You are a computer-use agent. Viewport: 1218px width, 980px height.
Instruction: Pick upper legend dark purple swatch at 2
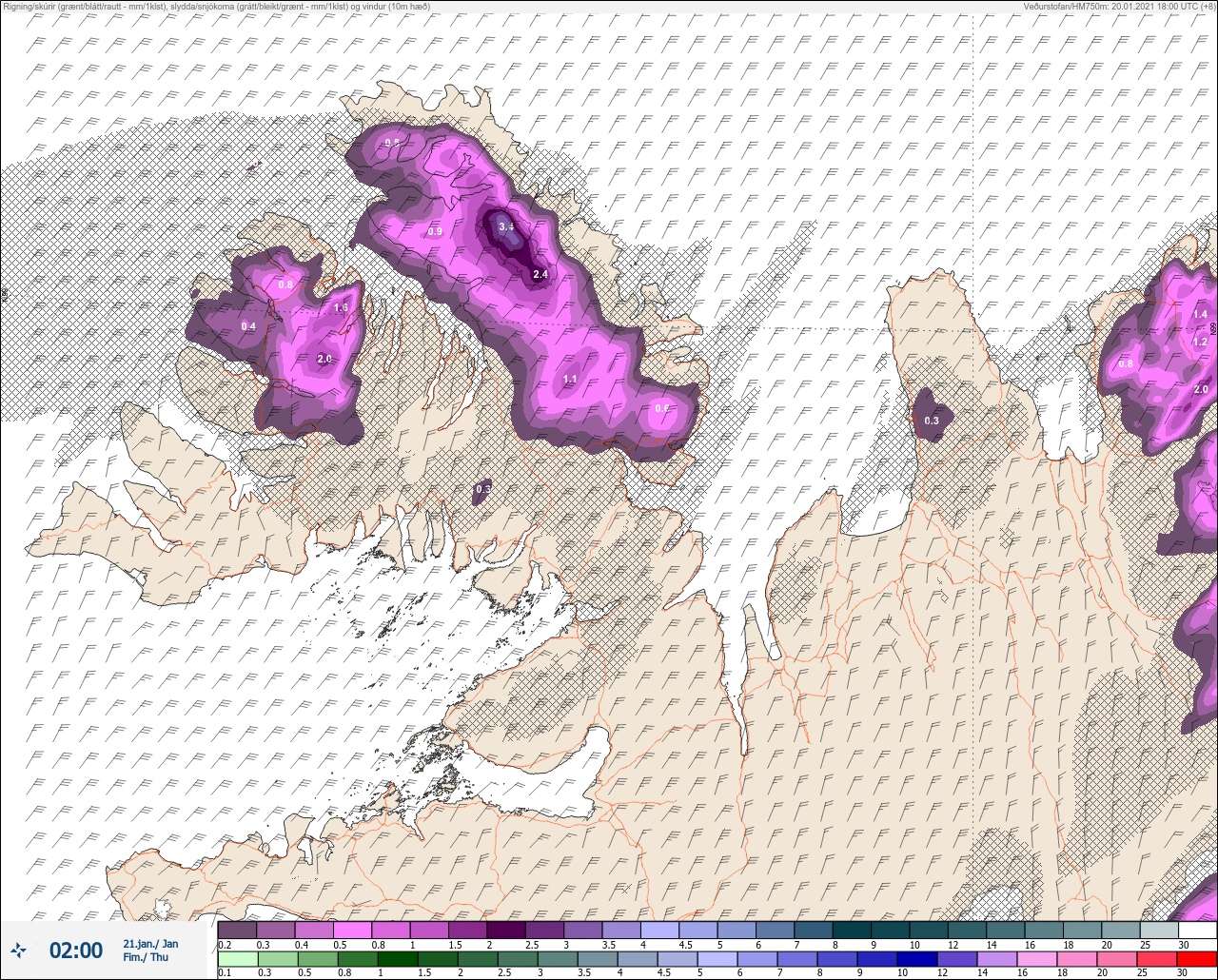tap(506, 930)
